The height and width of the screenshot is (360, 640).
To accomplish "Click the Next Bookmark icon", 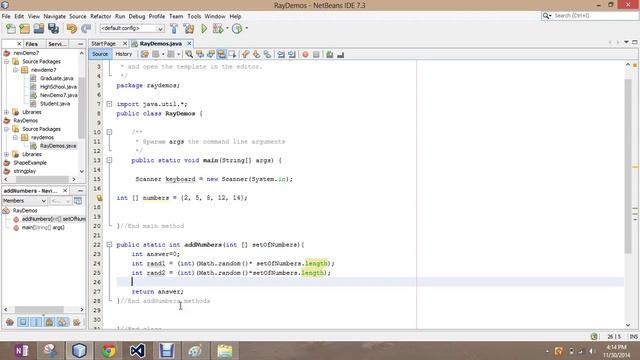I will (x=256, y=54).
